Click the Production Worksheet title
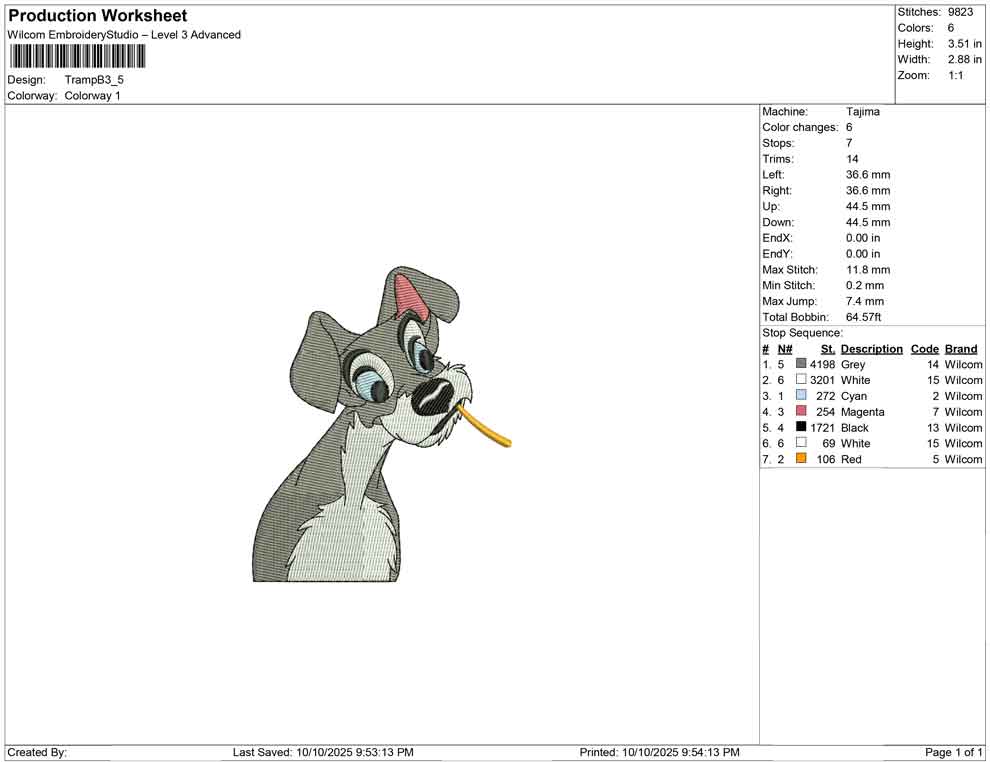The width and height of the screenshot is (990, 762). 98,16
